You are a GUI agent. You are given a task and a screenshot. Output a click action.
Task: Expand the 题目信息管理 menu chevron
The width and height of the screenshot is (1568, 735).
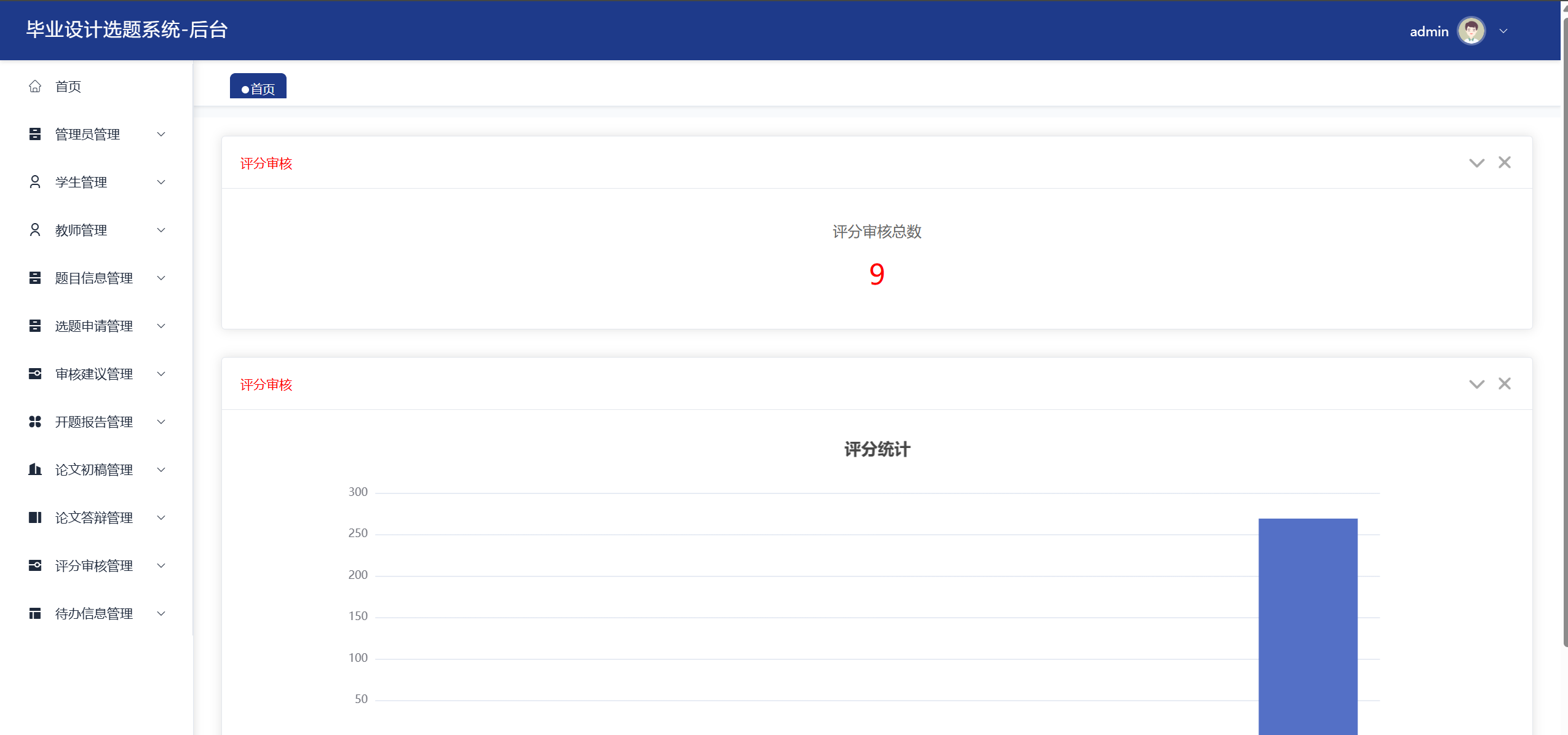[x=161, y=278]
